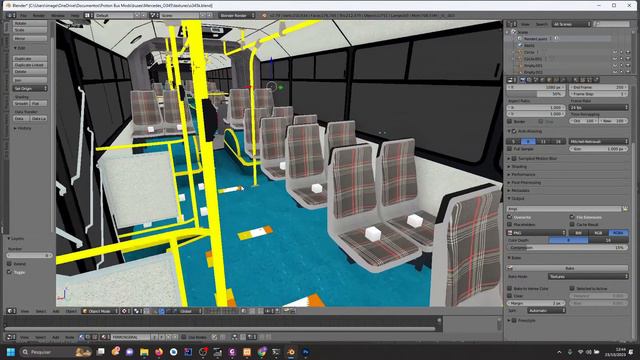Select the Object properties tab icon
Image resolution: width=640 pixels, height=360 pixels.
[x=550, y=80]
